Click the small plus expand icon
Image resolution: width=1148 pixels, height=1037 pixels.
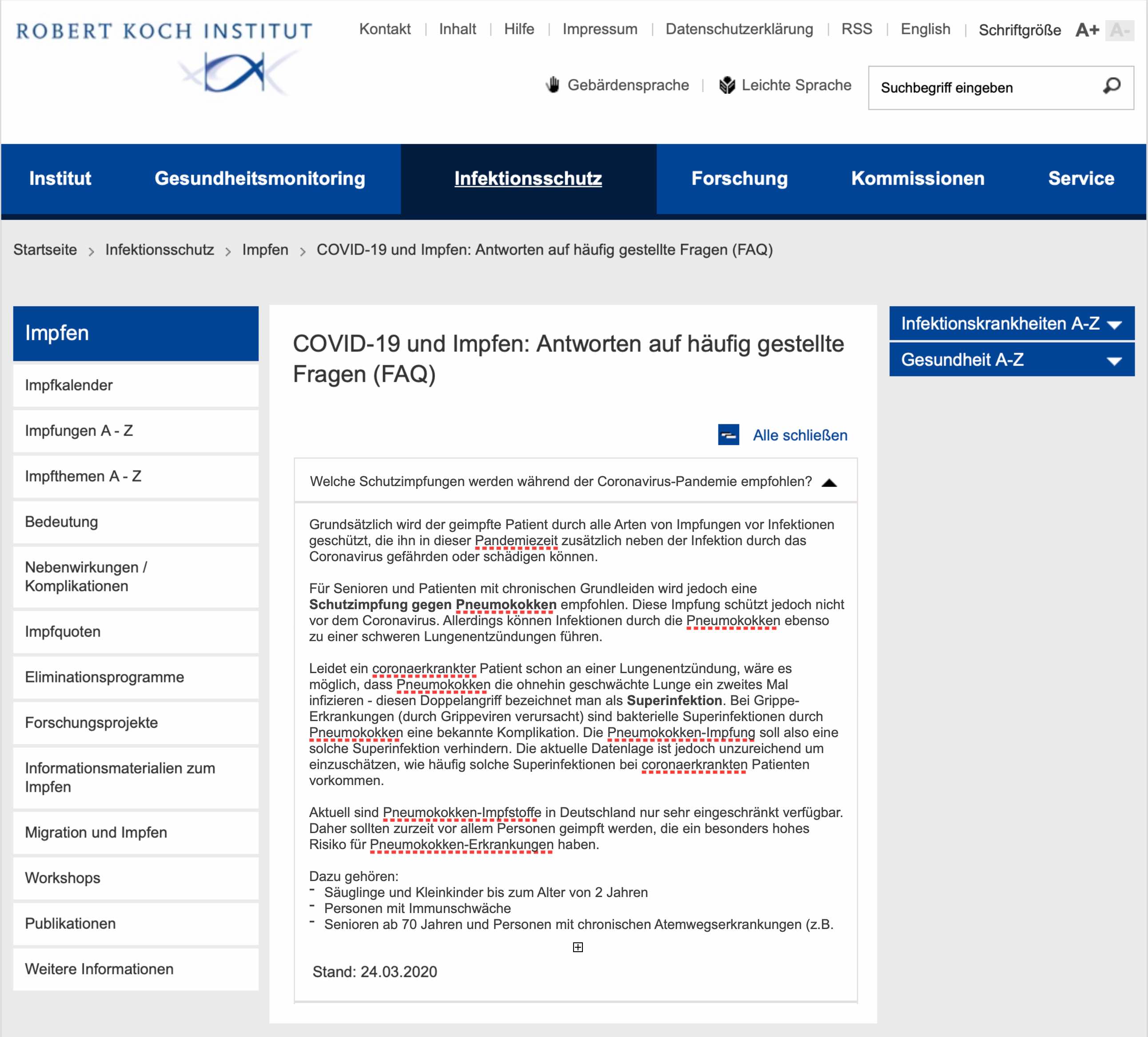pos(578,947)
